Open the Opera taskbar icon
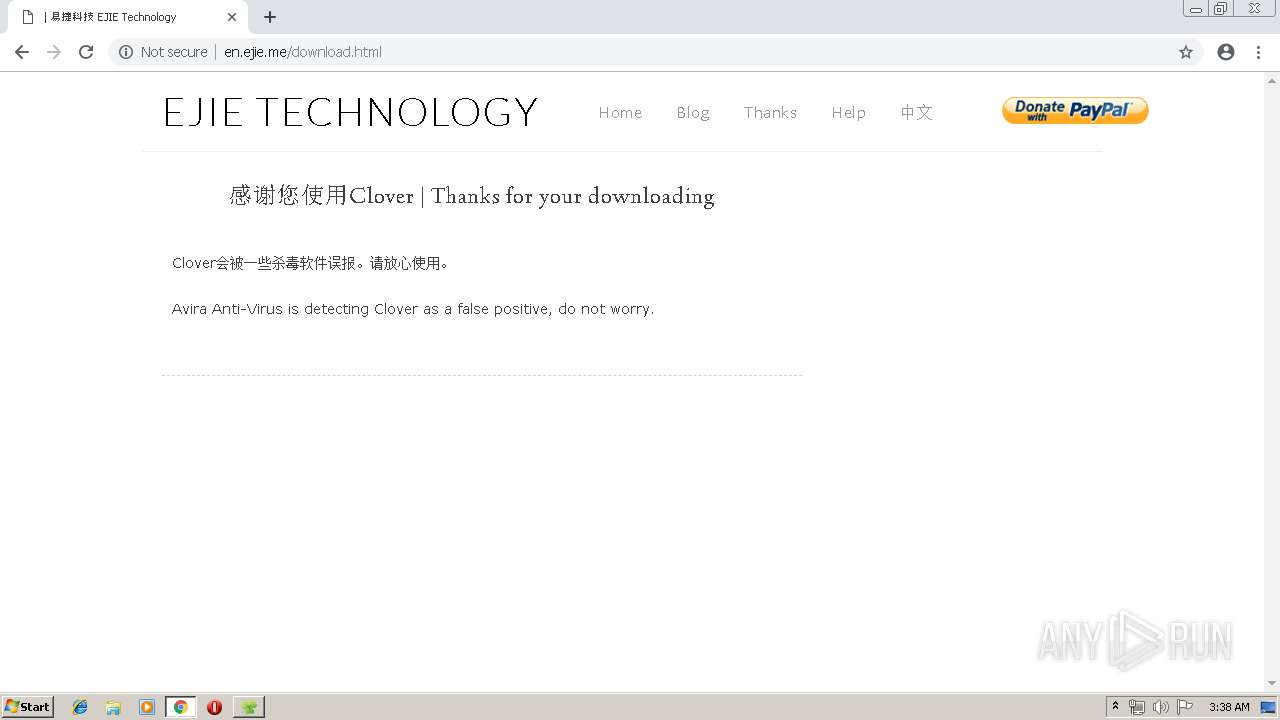The height and width of the screenshot is (720, 1280). [x=214, y=707]
